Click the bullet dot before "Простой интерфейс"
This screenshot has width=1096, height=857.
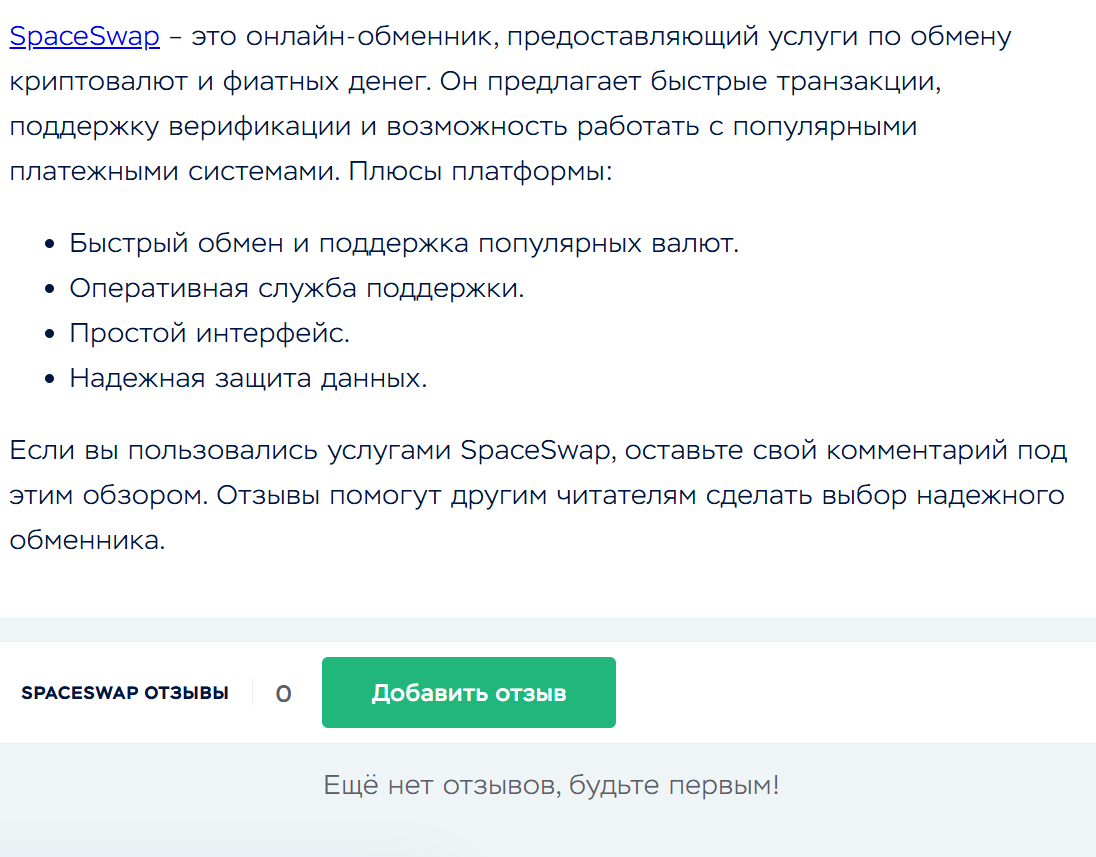pos(50,334)
